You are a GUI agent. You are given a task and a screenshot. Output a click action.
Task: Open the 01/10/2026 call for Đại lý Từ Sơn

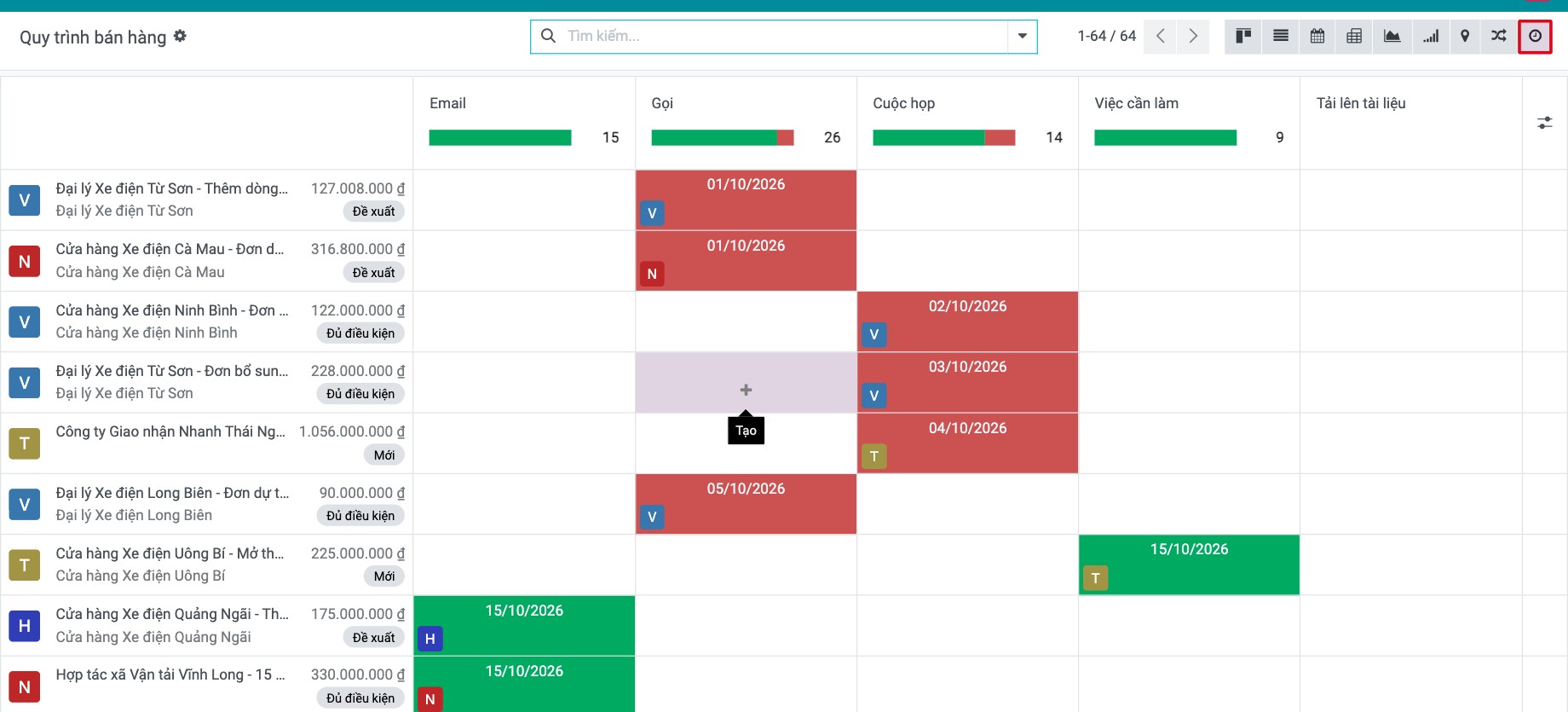[x=746, y=200]
